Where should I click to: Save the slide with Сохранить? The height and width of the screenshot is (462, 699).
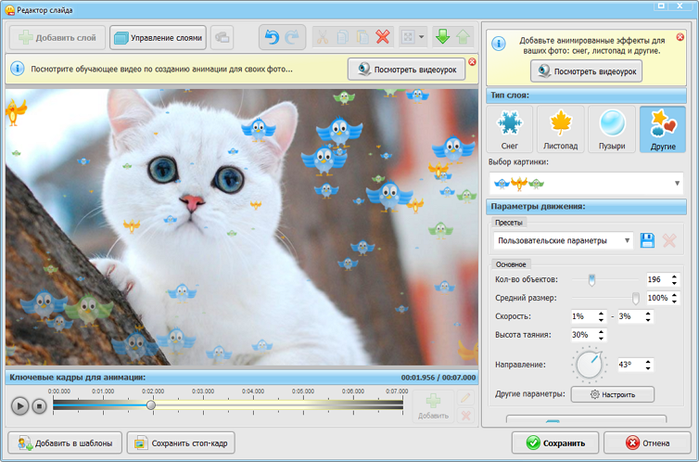tap(555, 443)
